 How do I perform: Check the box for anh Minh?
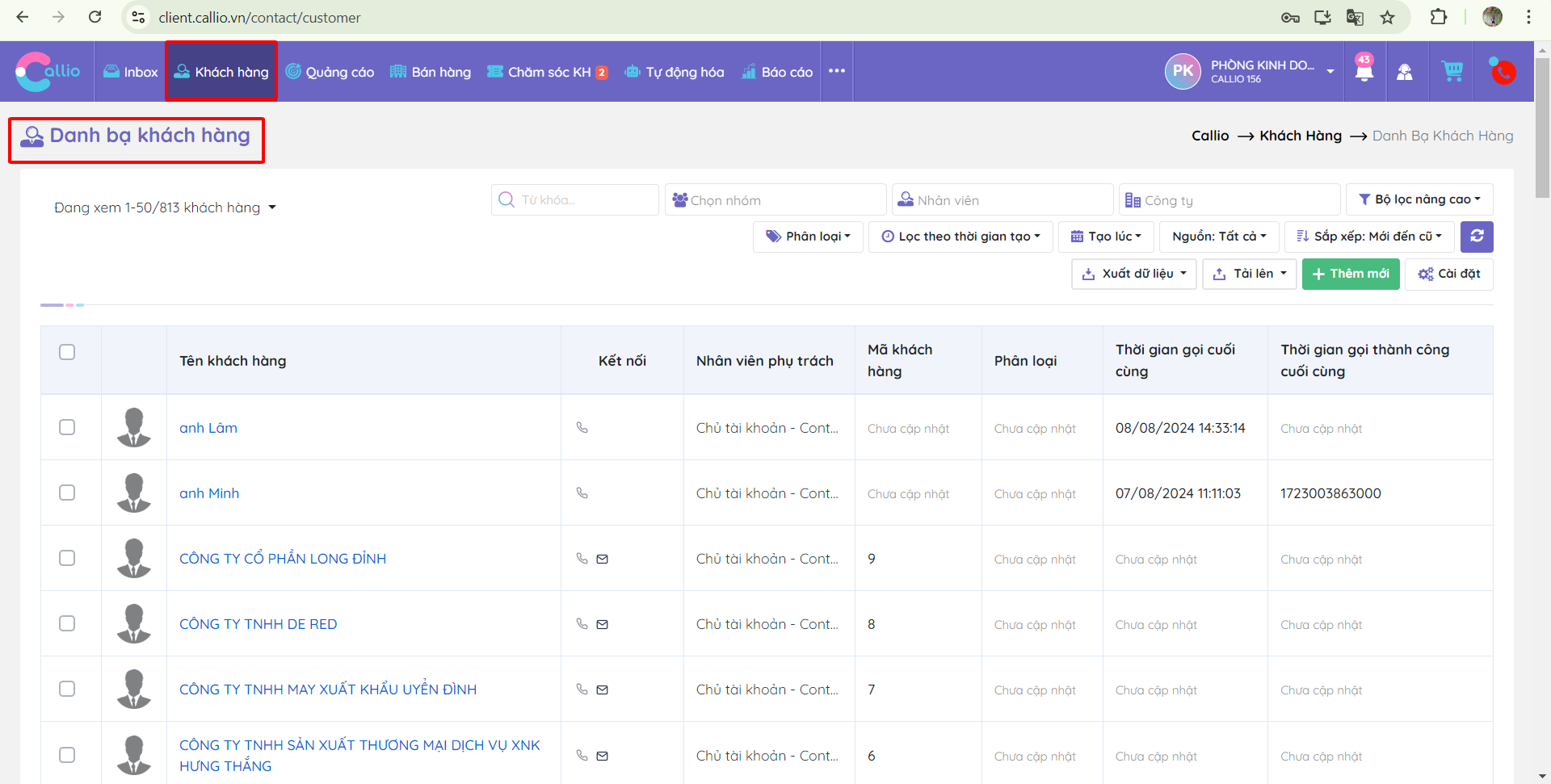click(67, 493)
